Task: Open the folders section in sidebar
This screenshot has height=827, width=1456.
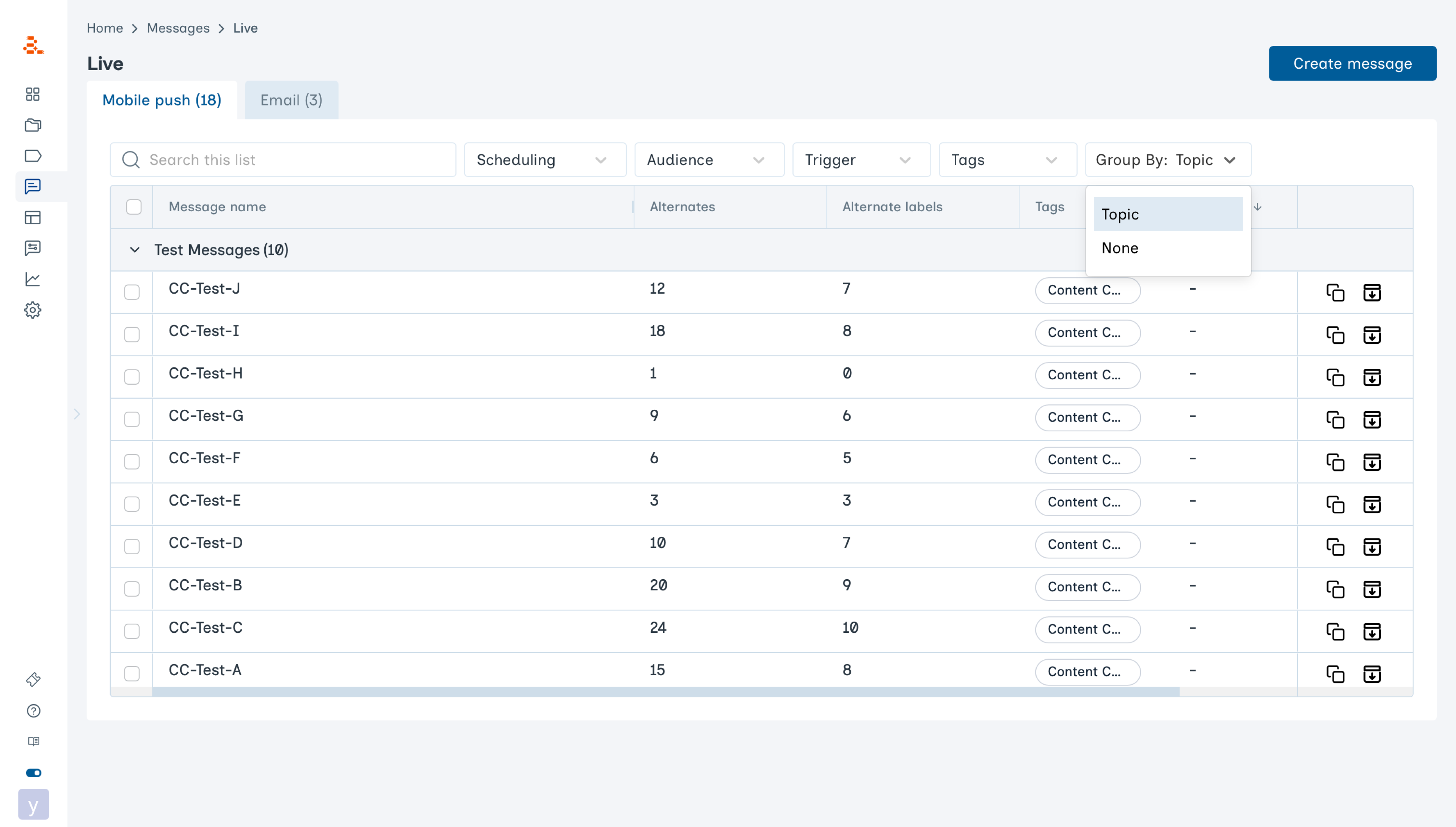Action: pos(33,125)
